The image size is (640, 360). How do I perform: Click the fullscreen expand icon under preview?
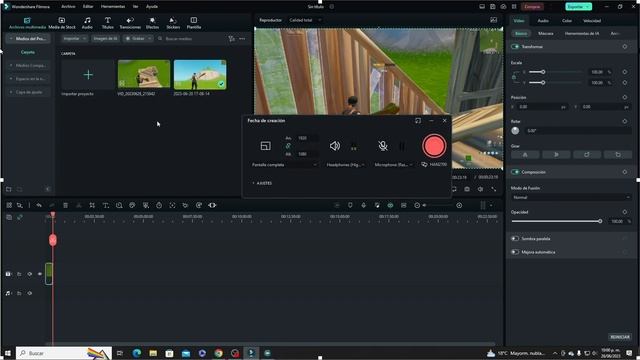(x=493, y=189)
